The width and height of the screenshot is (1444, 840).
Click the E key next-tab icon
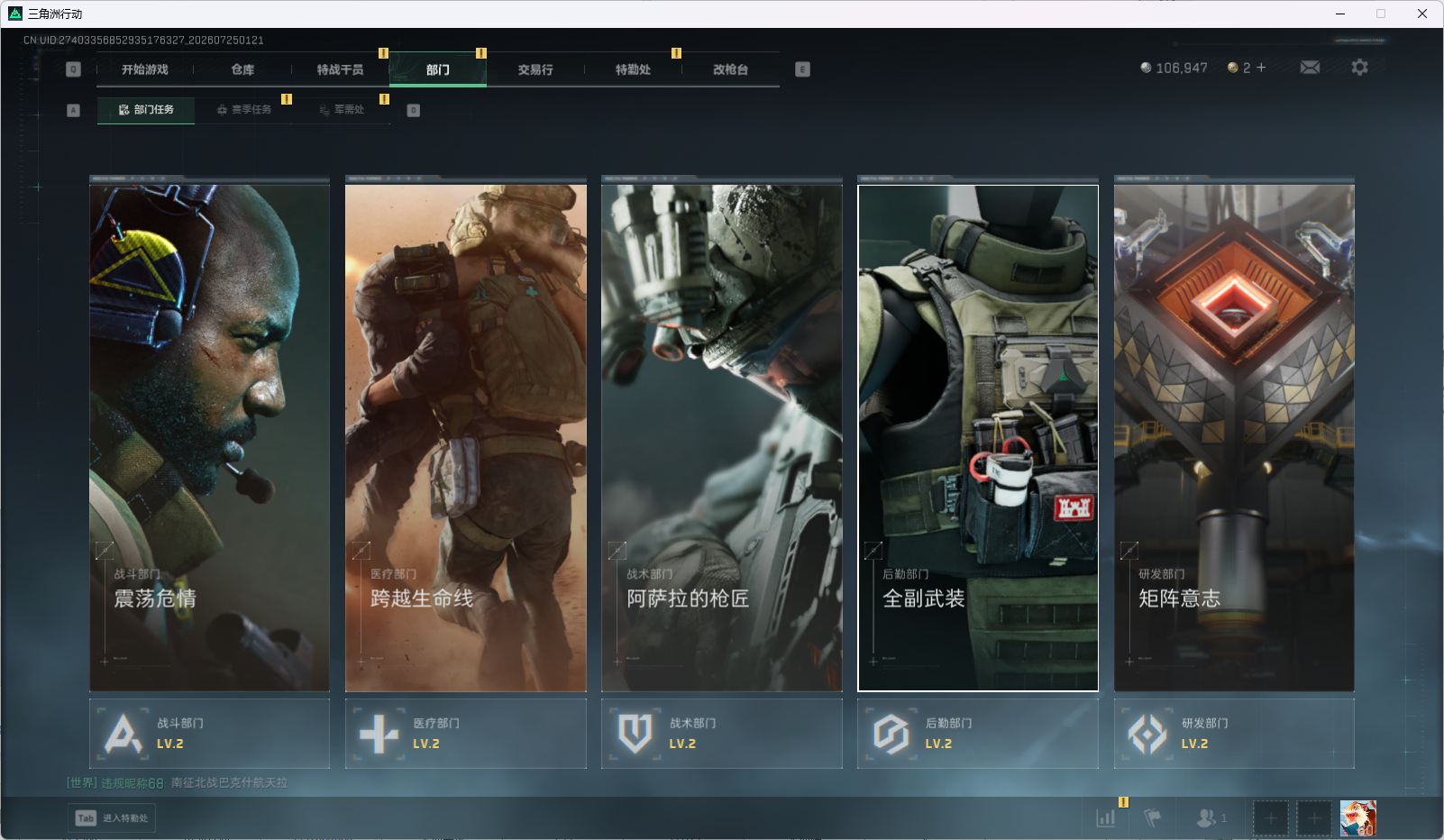803,69
